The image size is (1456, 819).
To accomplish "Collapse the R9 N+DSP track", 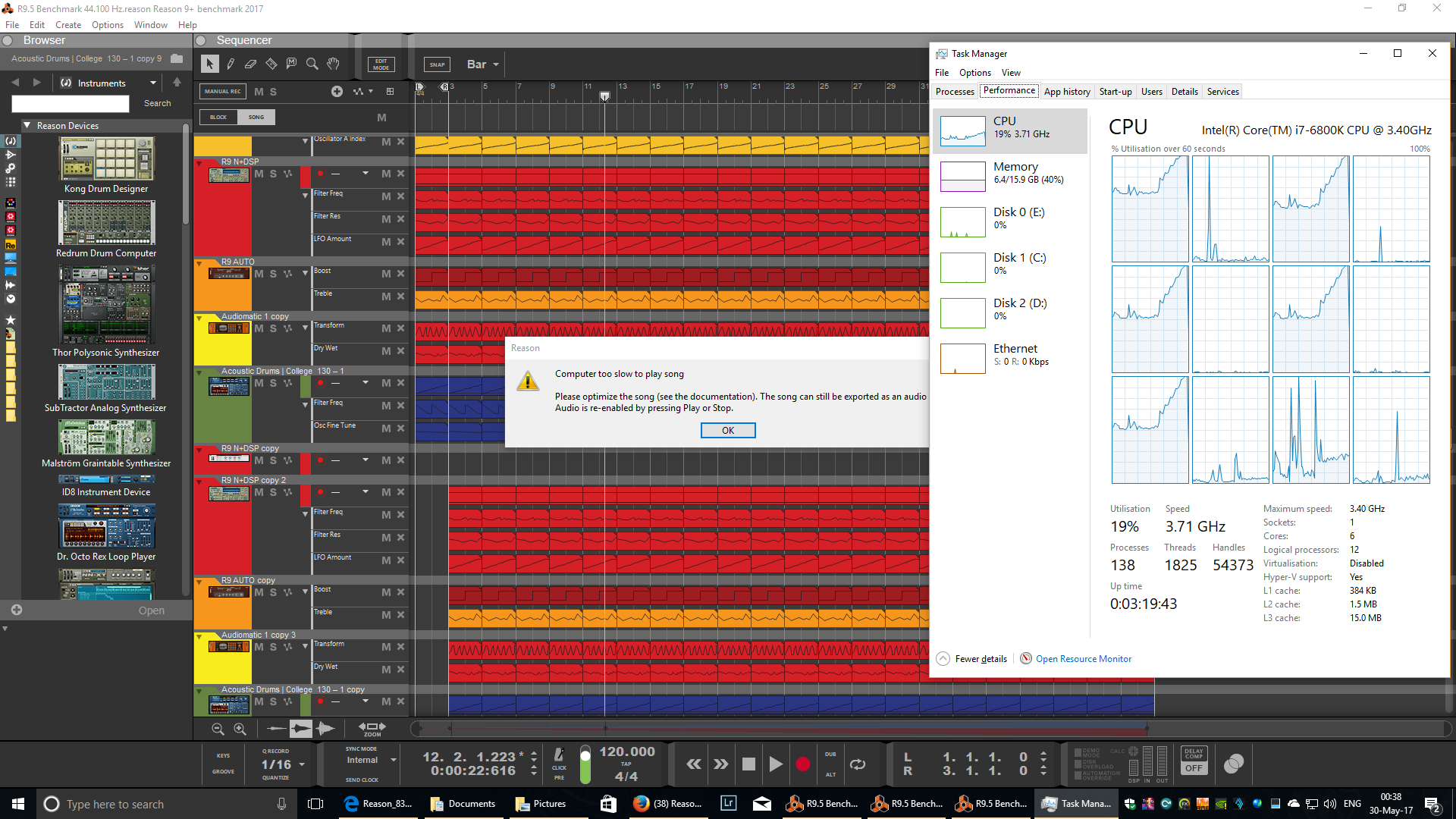I will 199,162.
